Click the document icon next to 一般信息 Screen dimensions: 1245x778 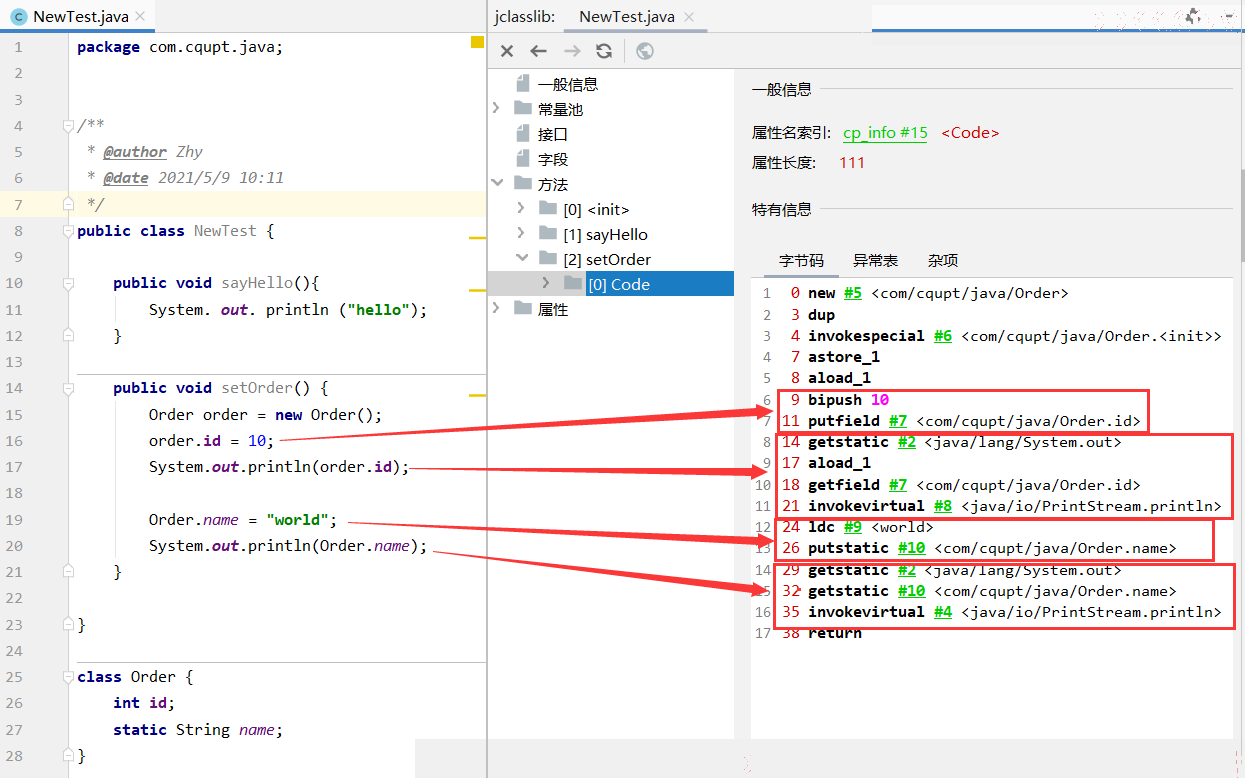(522, 84)
